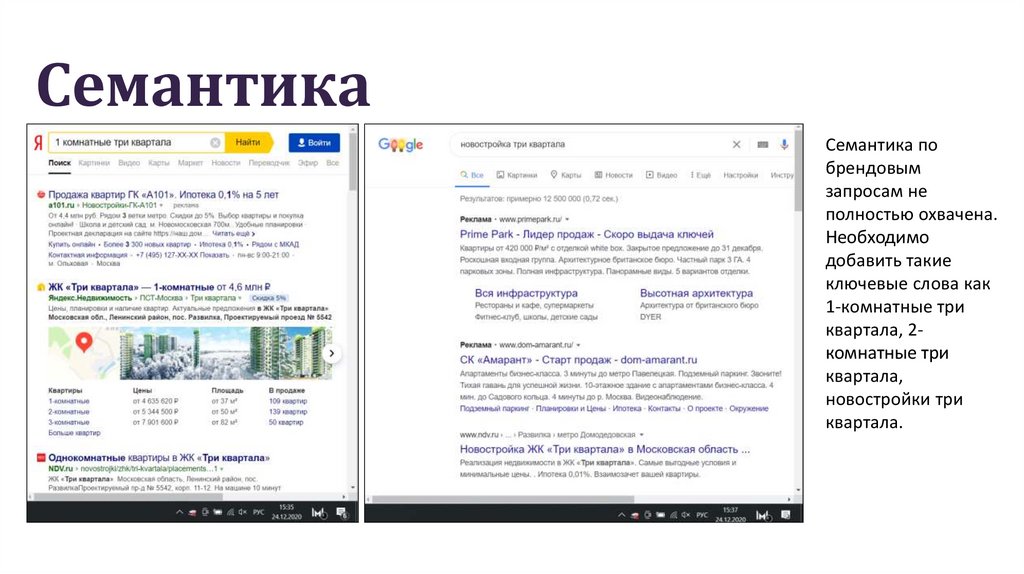
Task: Open the Новостройка ЖК «Три квартала» Google result
Action: [605, 449]
